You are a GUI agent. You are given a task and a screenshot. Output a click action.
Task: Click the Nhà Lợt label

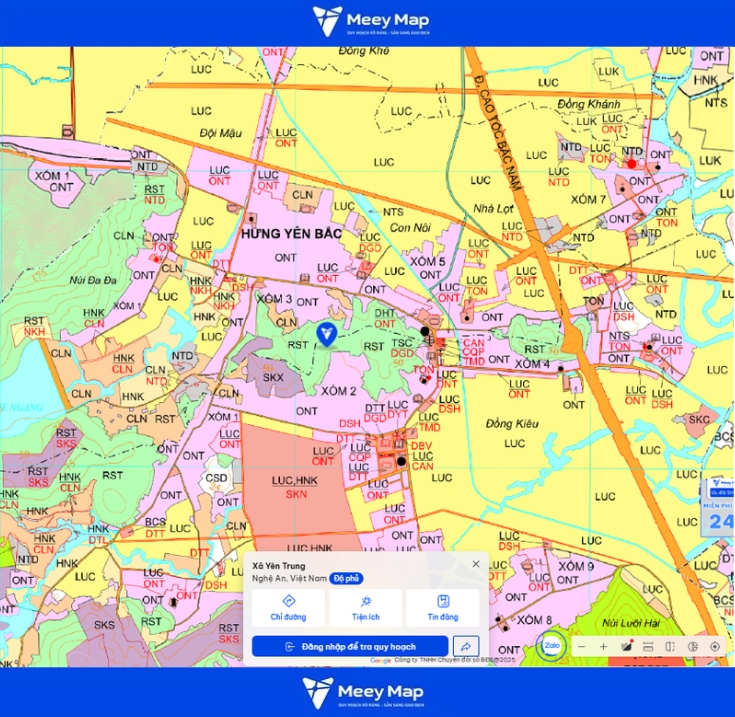pyautogui.click(x=493, y=209)
